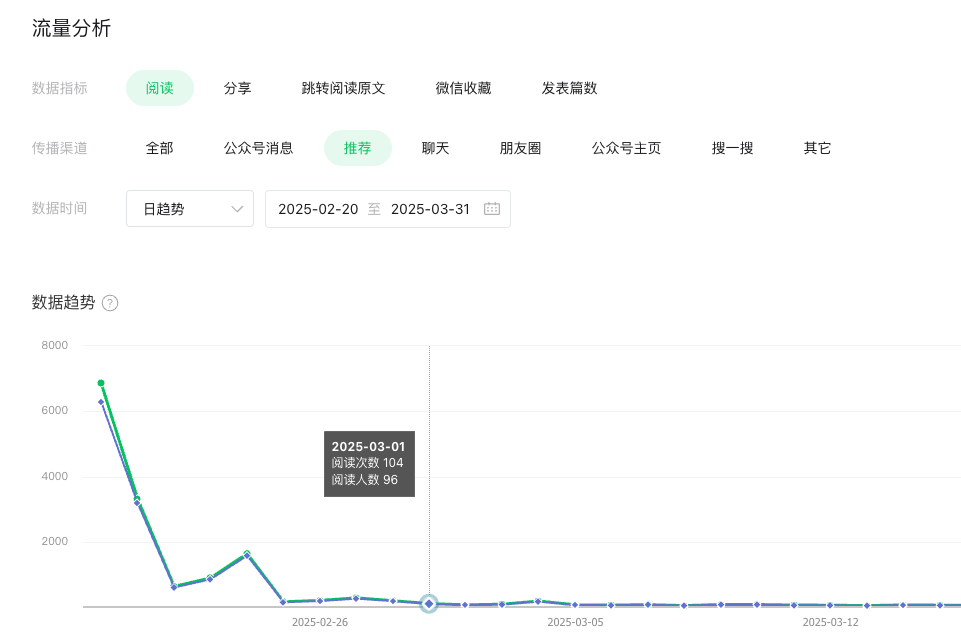961x641 pixels.
Task: Click the green peak point at chart start
Action: point(101,383)
